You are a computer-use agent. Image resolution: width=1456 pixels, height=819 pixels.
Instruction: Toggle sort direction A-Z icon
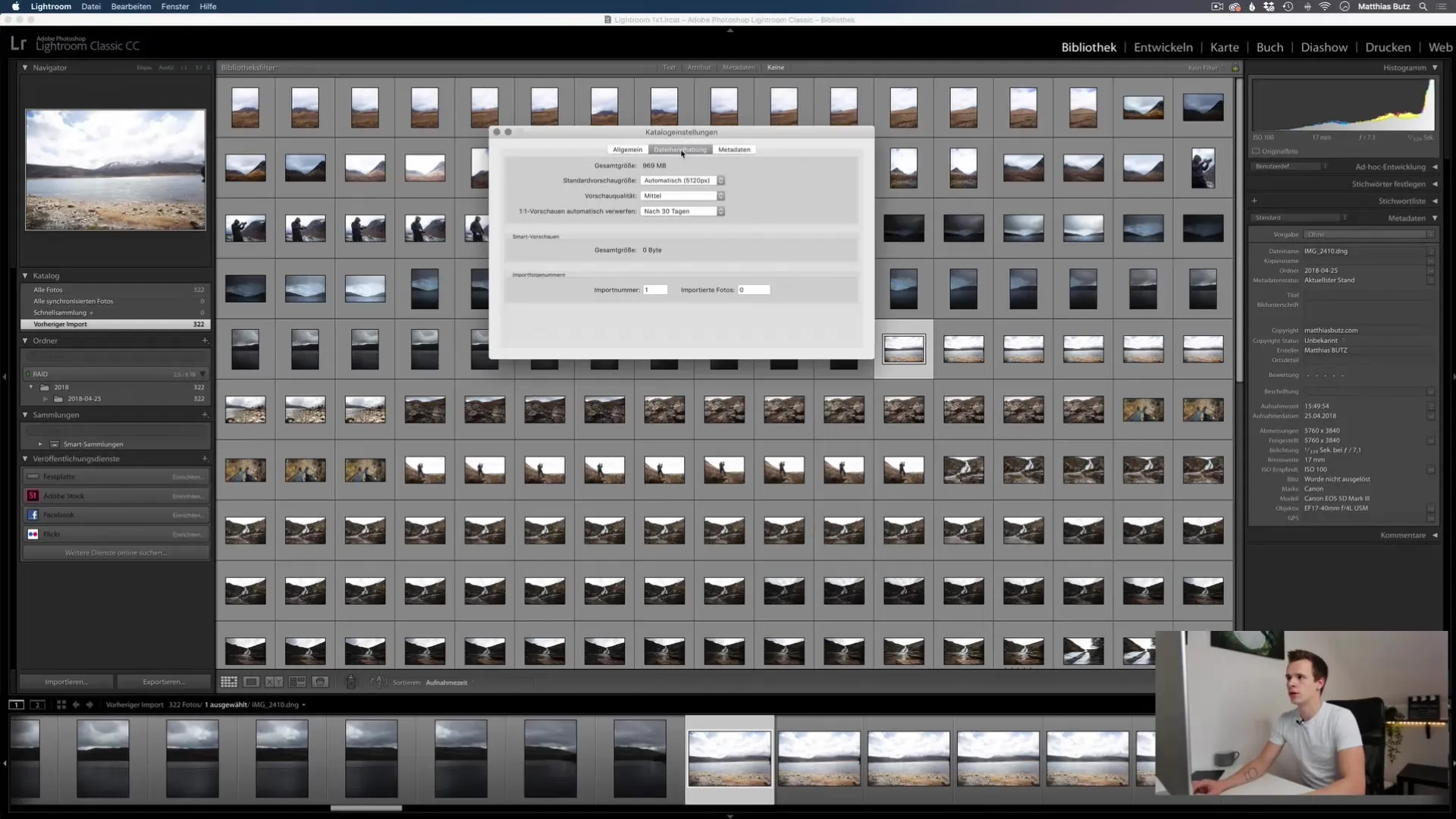[x=378, y=682]
